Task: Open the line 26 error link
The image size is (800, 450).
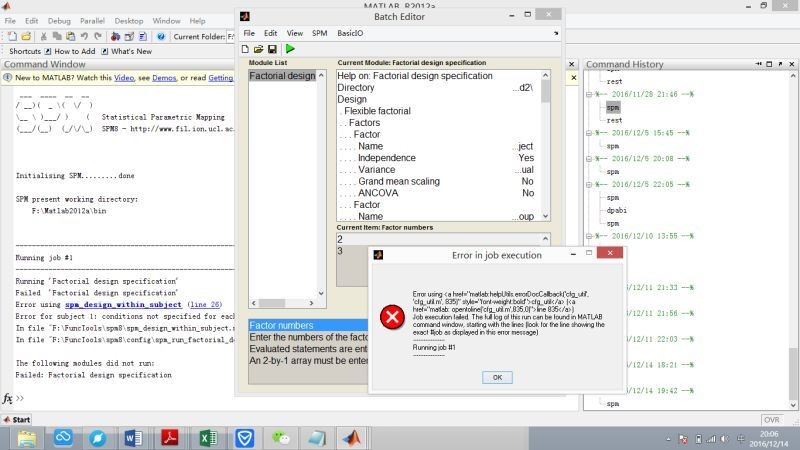Action: [x=205, y=305]
